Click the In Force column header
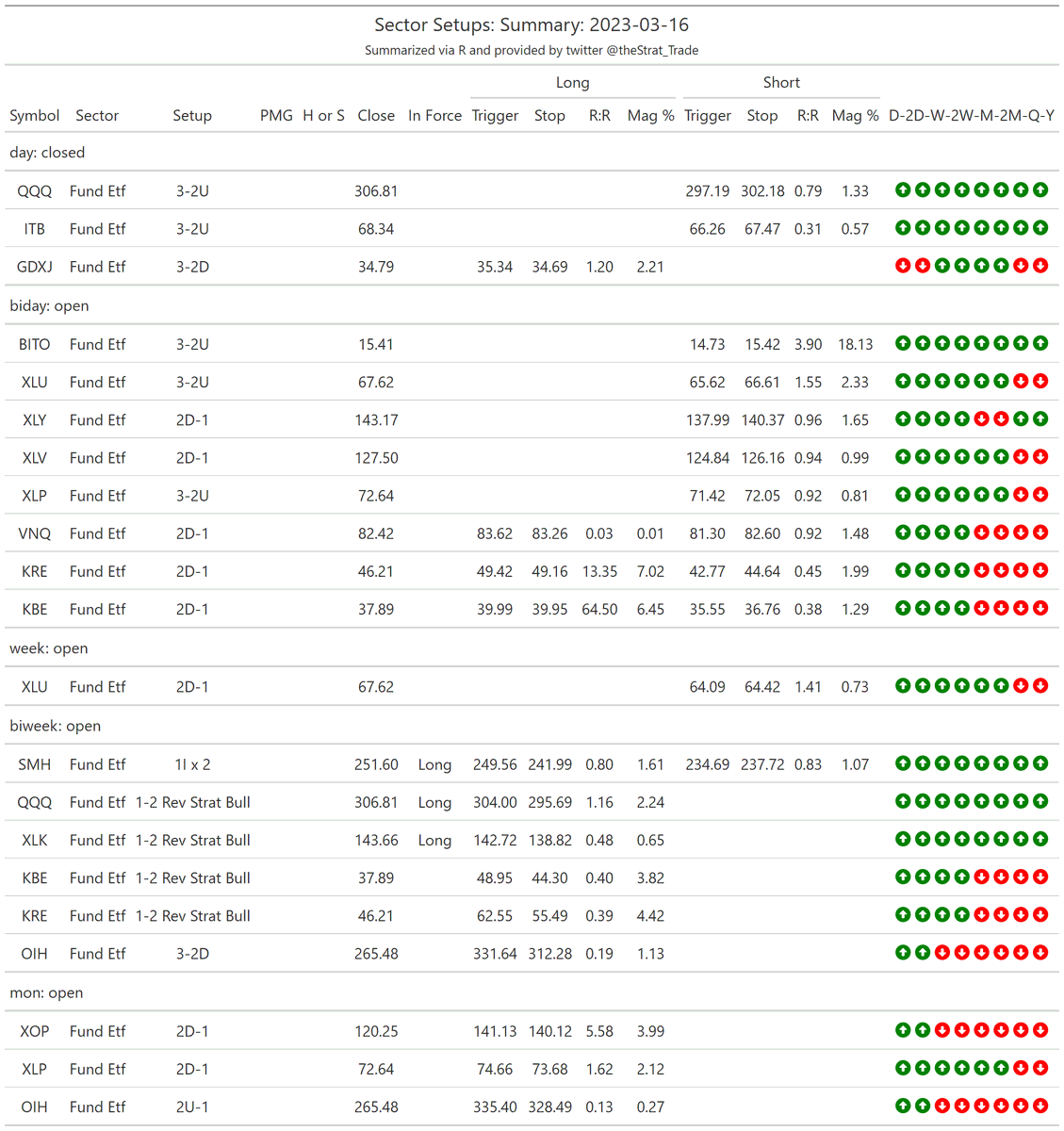The height and width of the screenshot is (1131, 1064). 434,116
